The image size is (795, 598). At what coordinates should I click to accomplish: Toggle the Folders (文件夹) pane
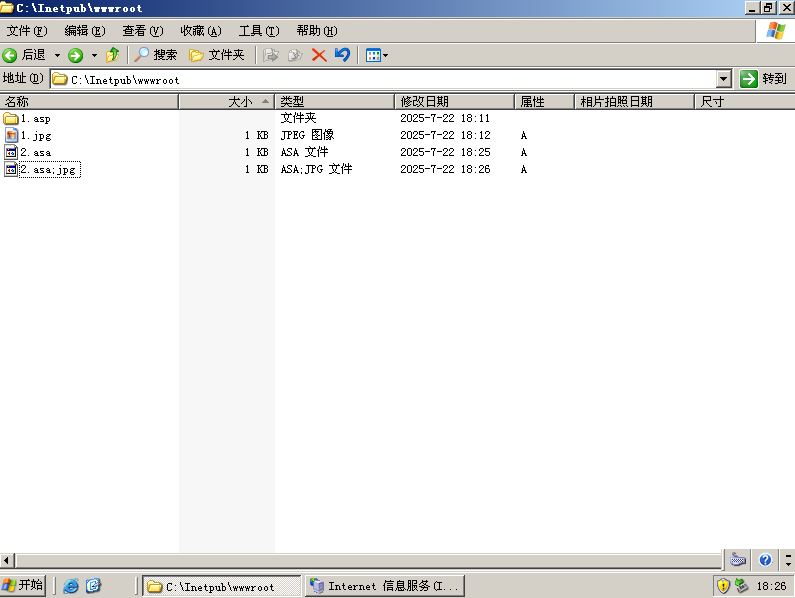pyautogui.click(x=216, y=55)
